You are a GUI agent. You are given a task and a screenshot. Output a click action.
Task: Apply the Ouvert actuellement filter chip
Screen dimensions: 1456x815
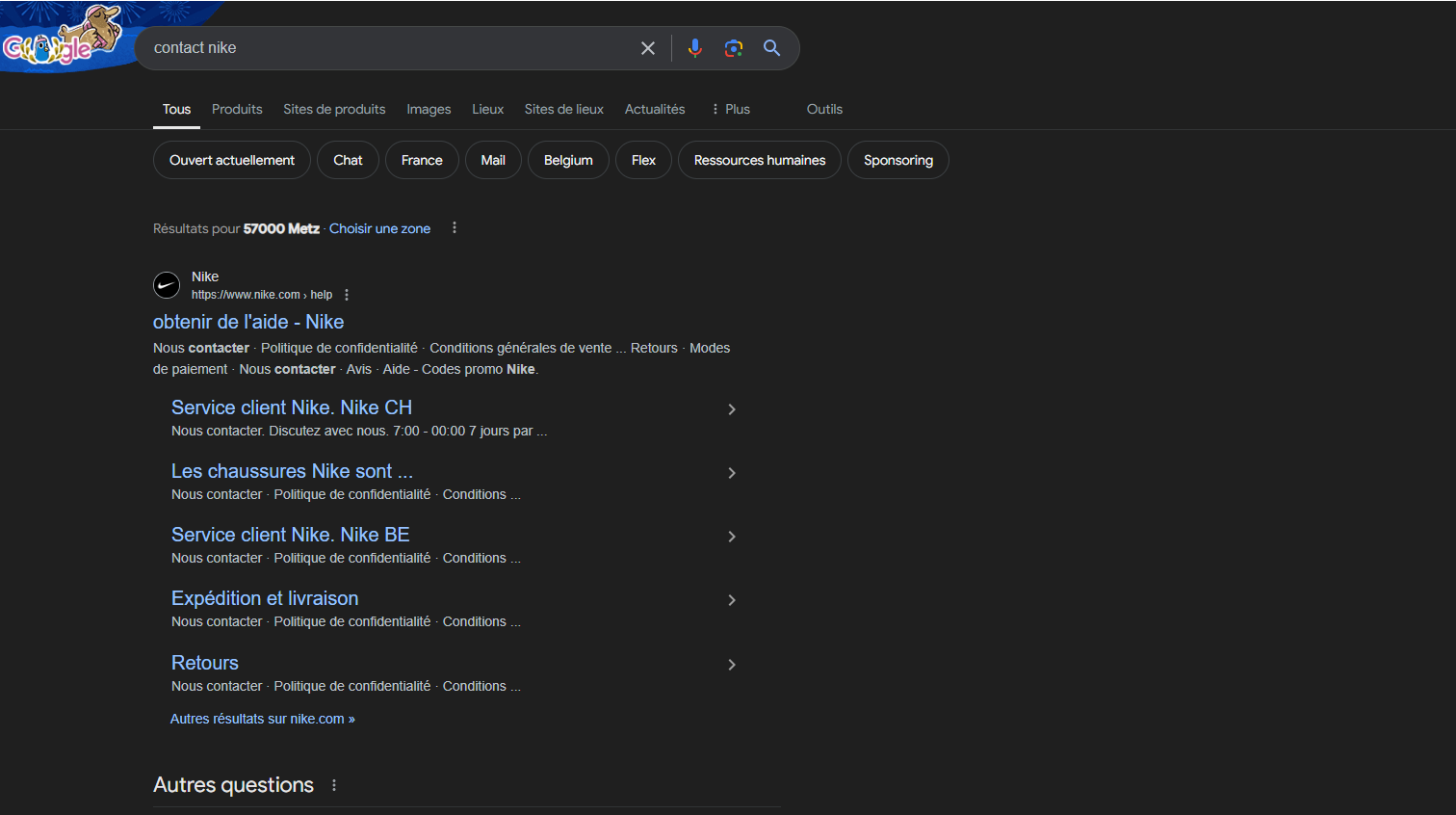pos(232,160)
